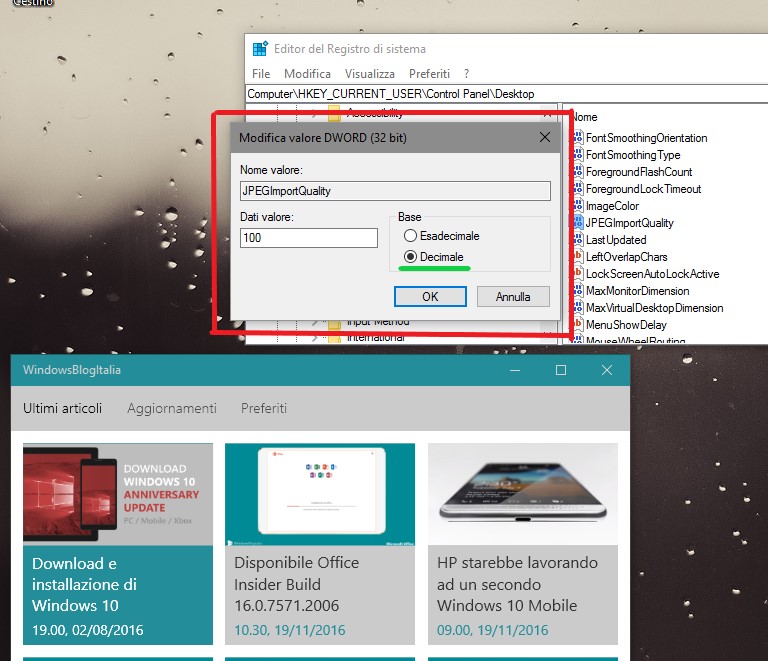Click the Nome valore field JPEGImportQuality
768x661 pixels.
click(x=395, y=191)
